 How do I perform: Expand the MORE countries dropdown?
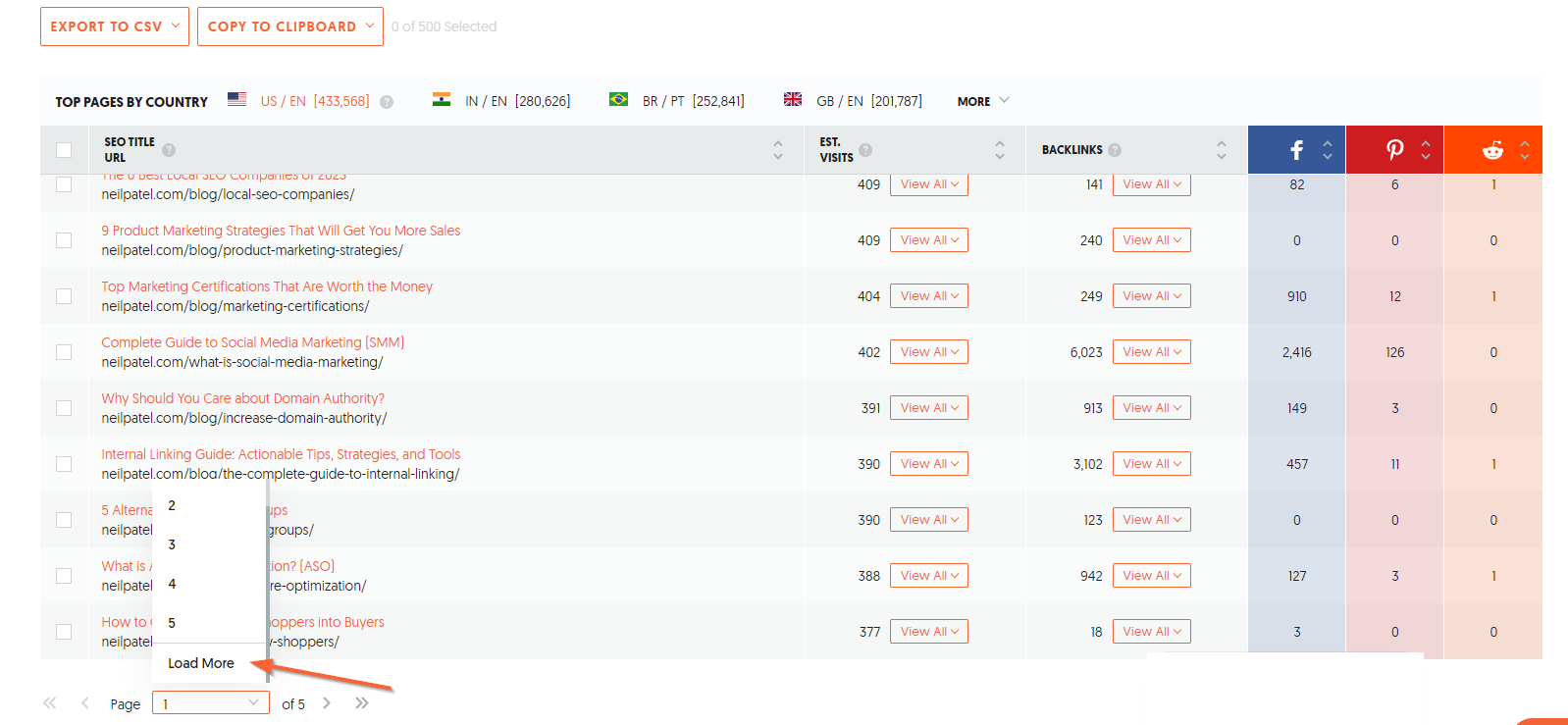coord(983,101)
